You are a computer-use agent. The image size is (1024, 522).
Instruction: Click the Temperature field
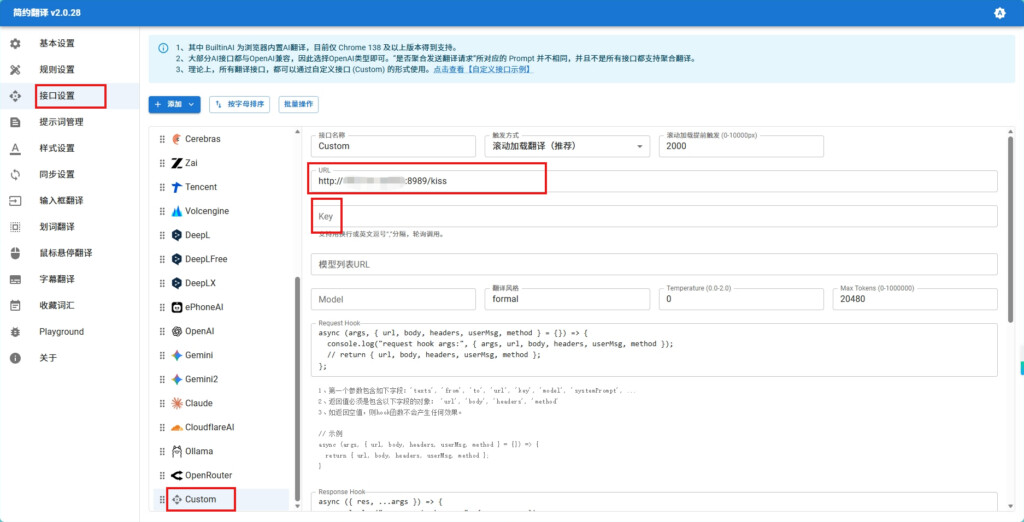click(741, 299)
